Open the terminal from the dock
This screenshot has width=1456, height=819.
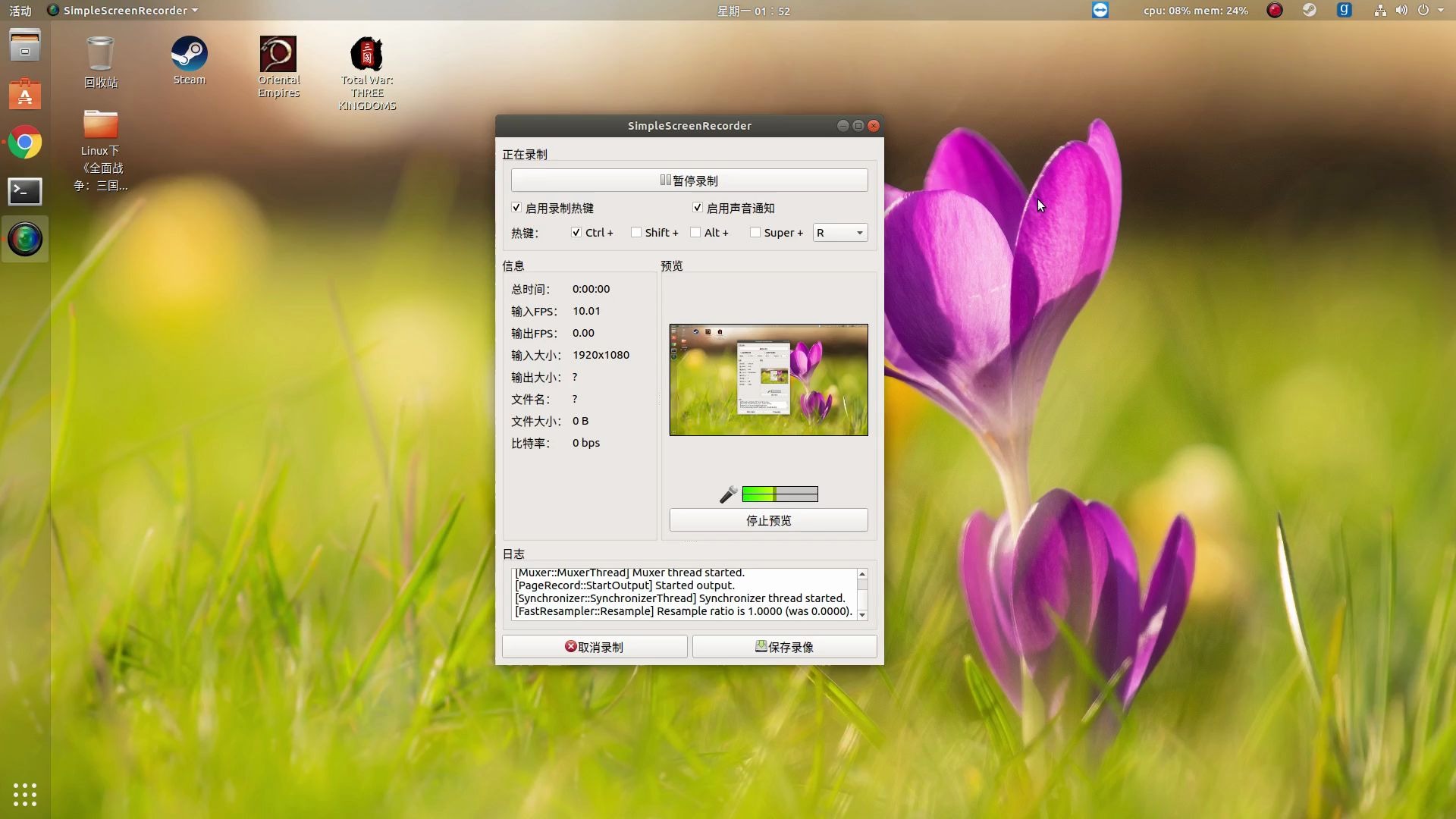coord(25,192)
